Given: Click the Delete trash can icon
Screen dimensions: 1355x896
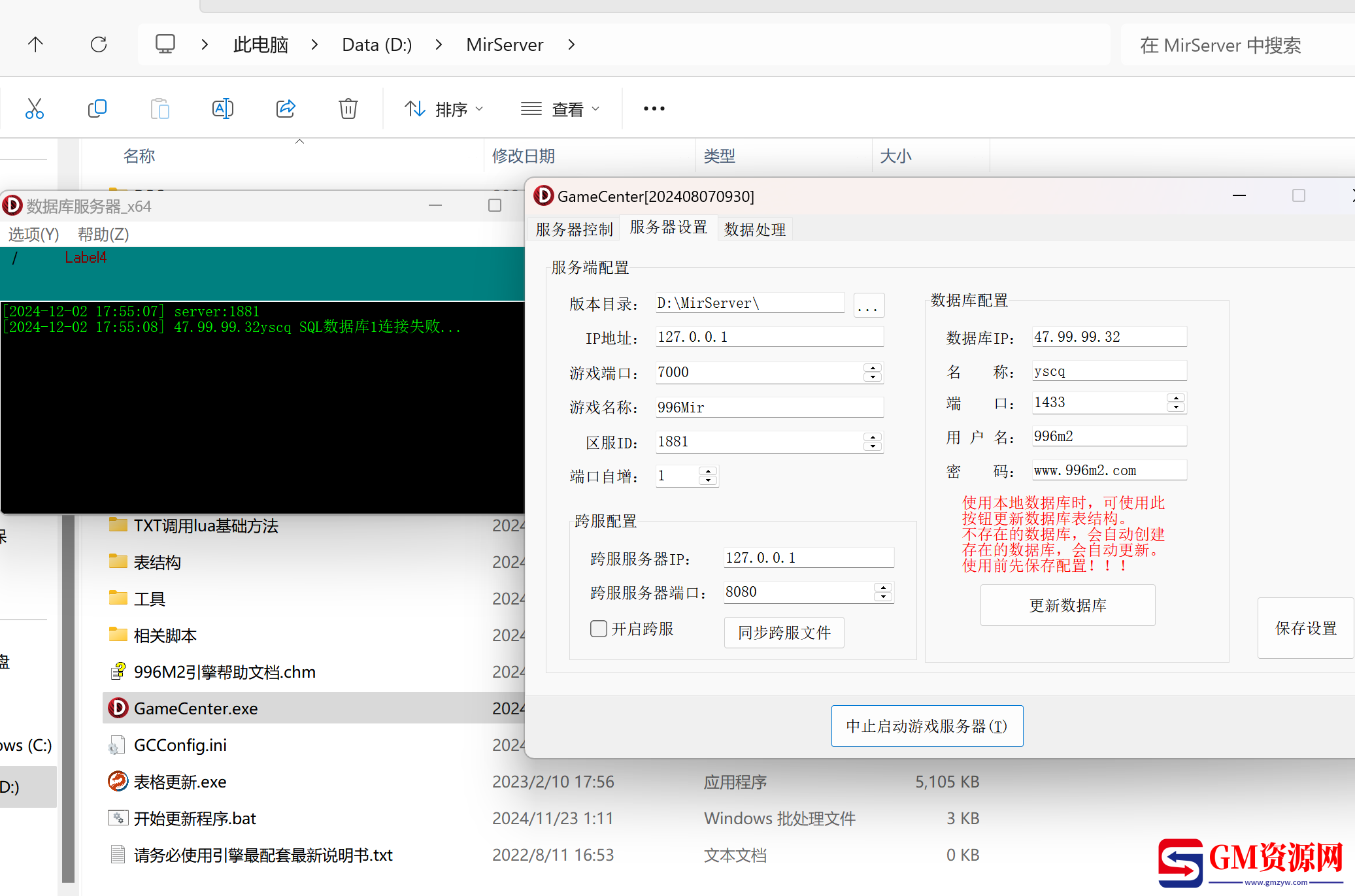Looking at the screenshot, I should click(x=348, y=108).
